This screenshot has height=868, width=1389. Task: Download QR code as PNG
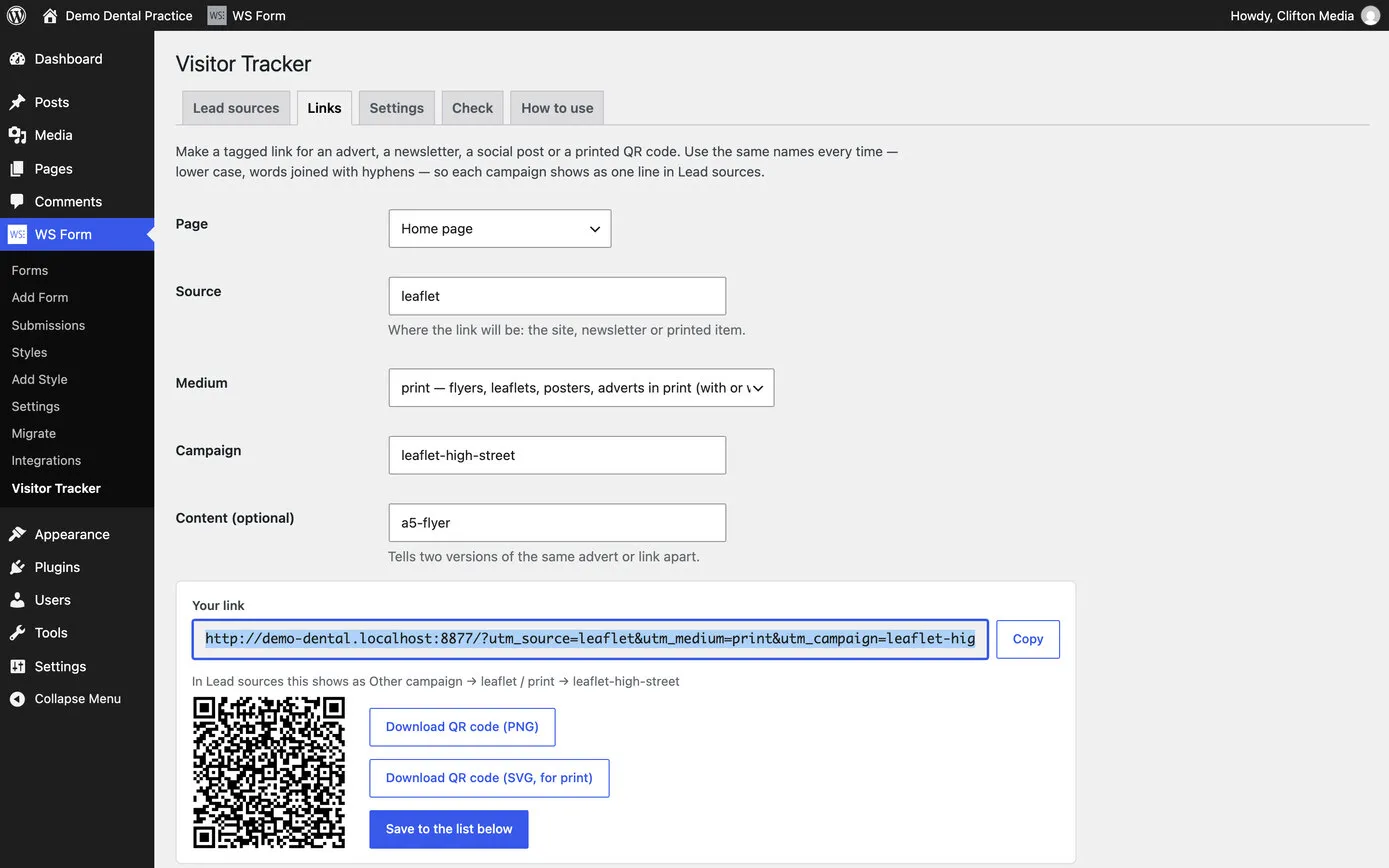(x=462, y=727)
